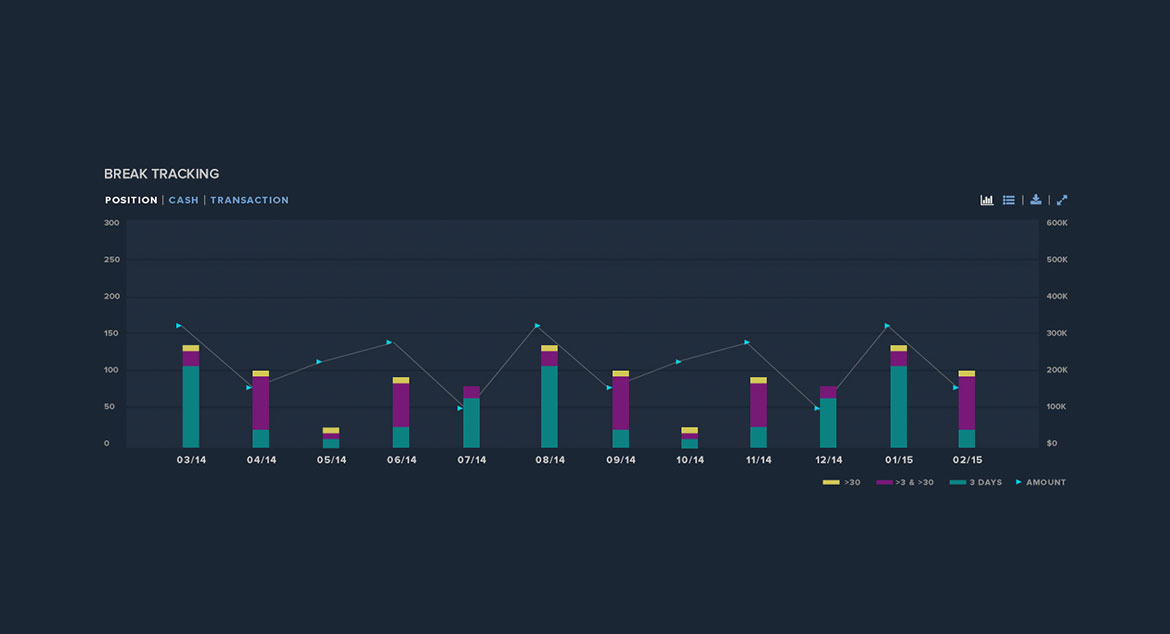
Task: Toggle the AMOUNT line legend item
Action: click(1041, 483)
